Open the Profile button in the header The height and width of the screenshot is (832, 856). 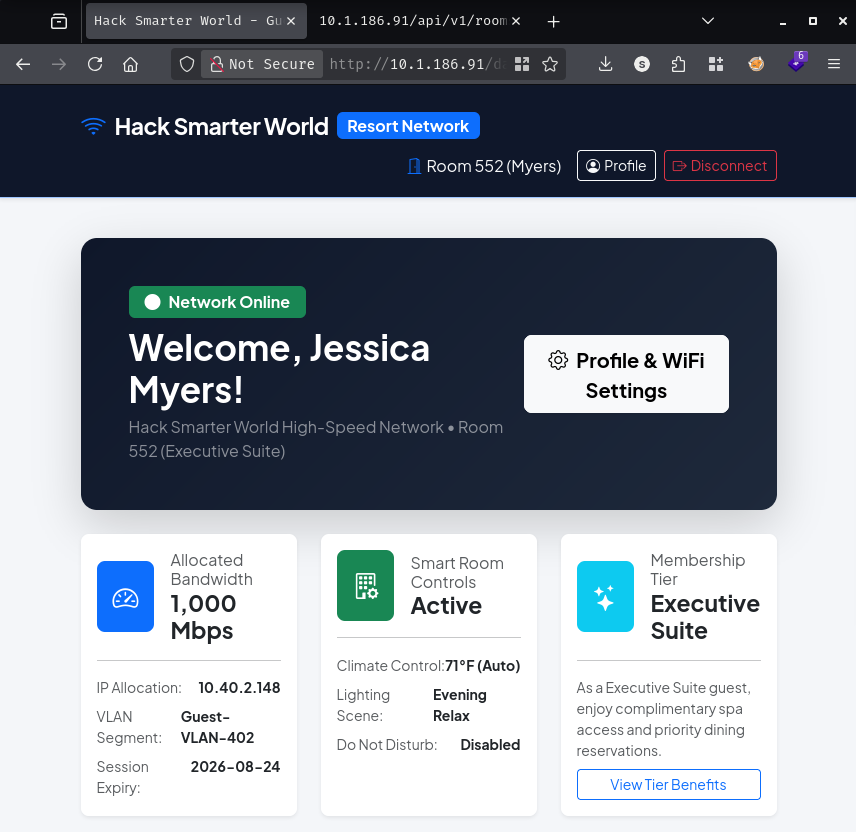tap(616, 165)
